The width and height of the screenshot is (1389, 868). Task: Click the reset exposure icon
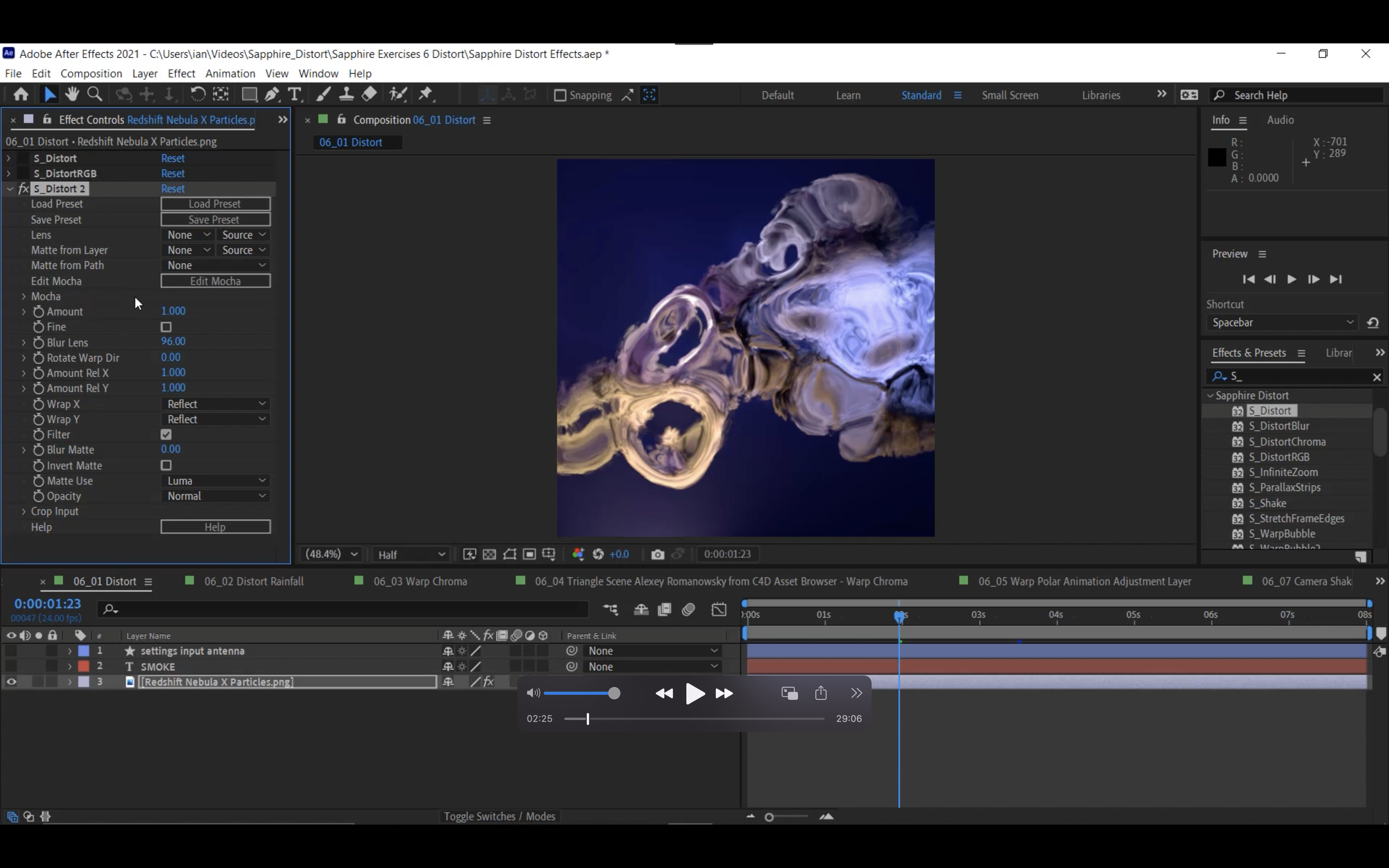(598, 555)
